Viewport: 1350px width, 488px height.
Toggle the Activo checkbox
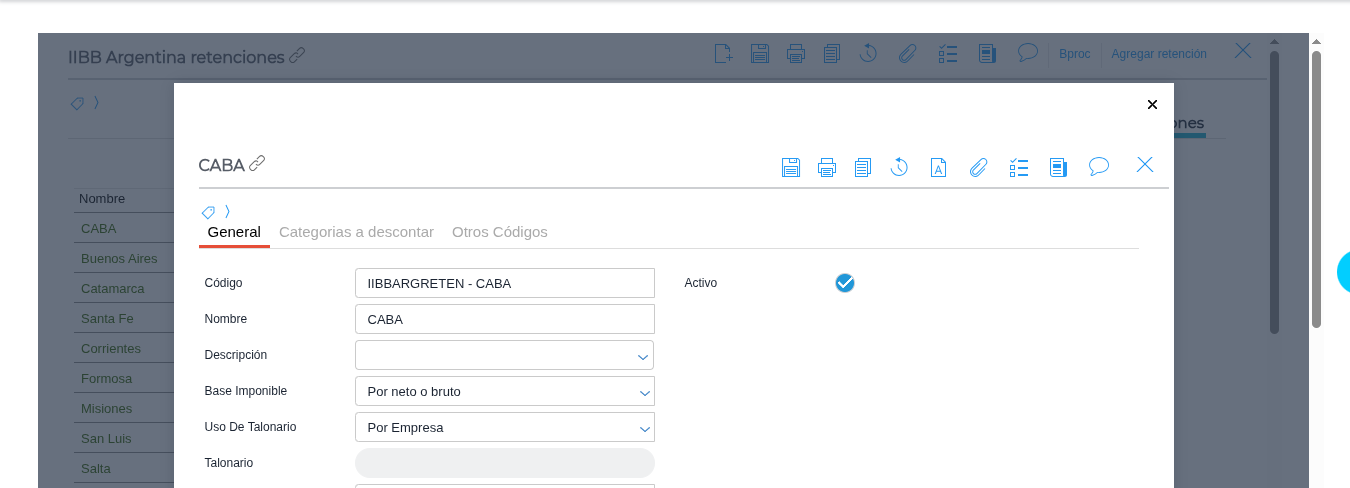tap(845, 283)
